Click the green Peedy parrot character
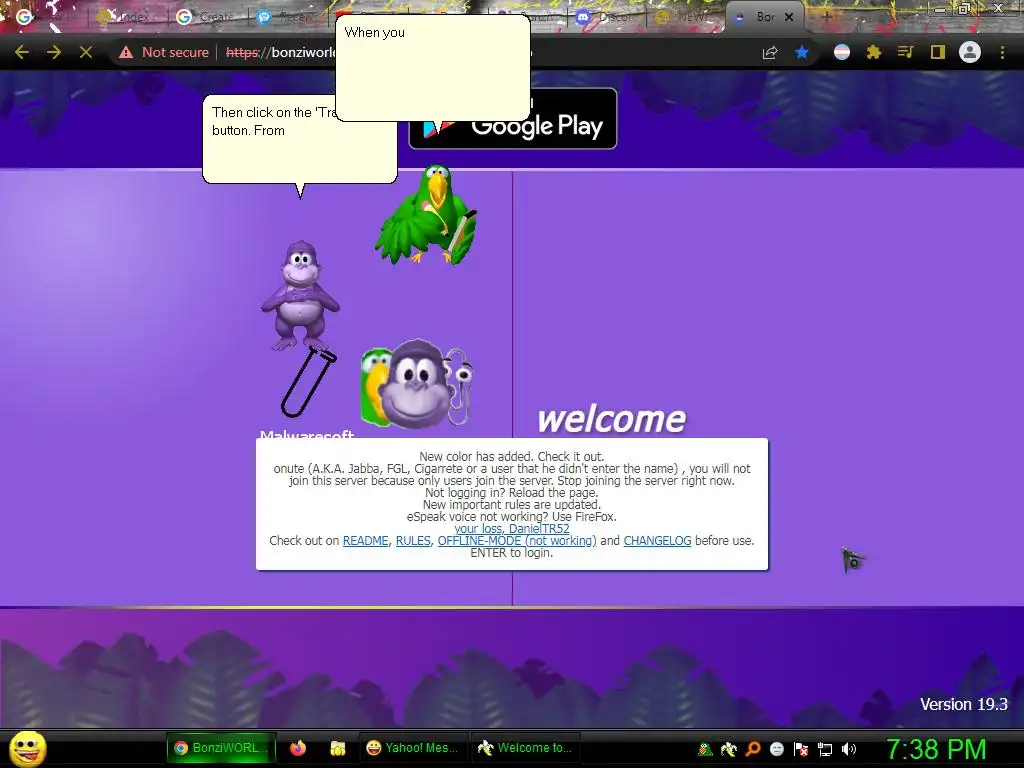 click(426, 216)
